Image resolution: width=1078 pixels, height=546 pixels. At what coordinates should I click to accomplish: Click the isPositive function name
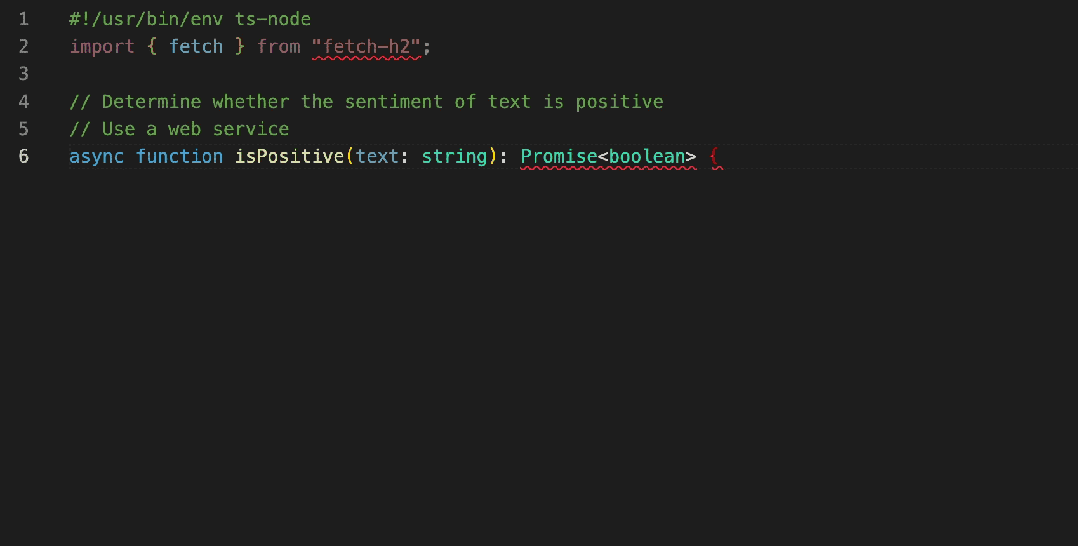click(289, 156)
